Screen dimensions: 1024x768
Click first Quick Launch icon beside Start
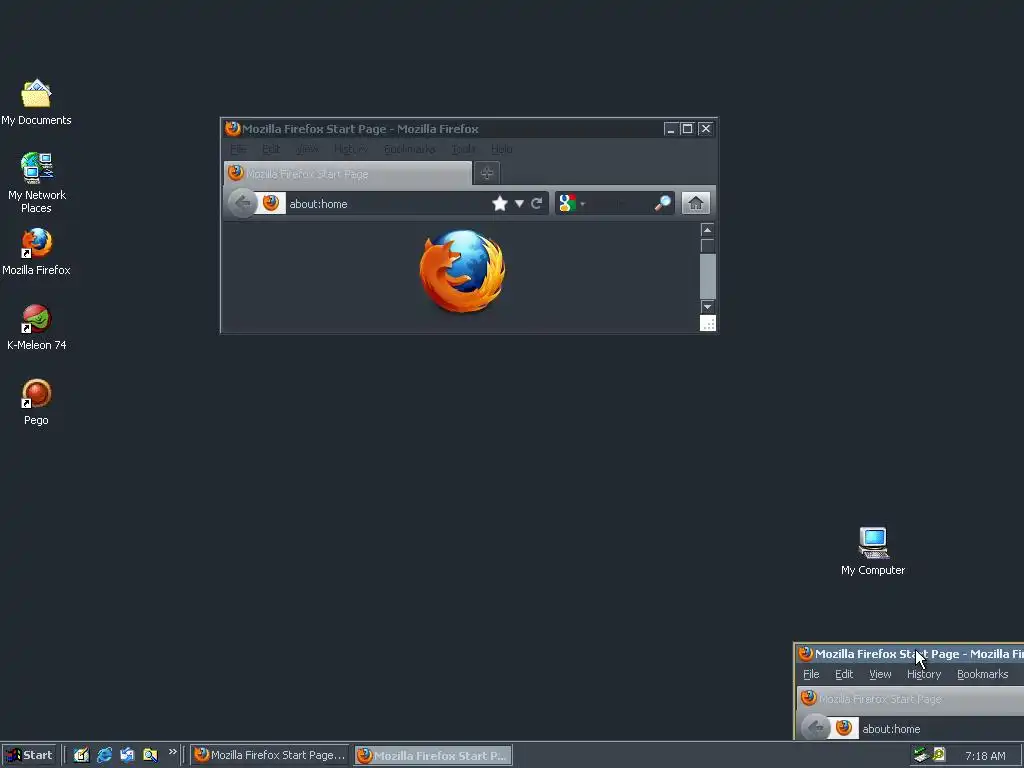(x=81, y=755)
